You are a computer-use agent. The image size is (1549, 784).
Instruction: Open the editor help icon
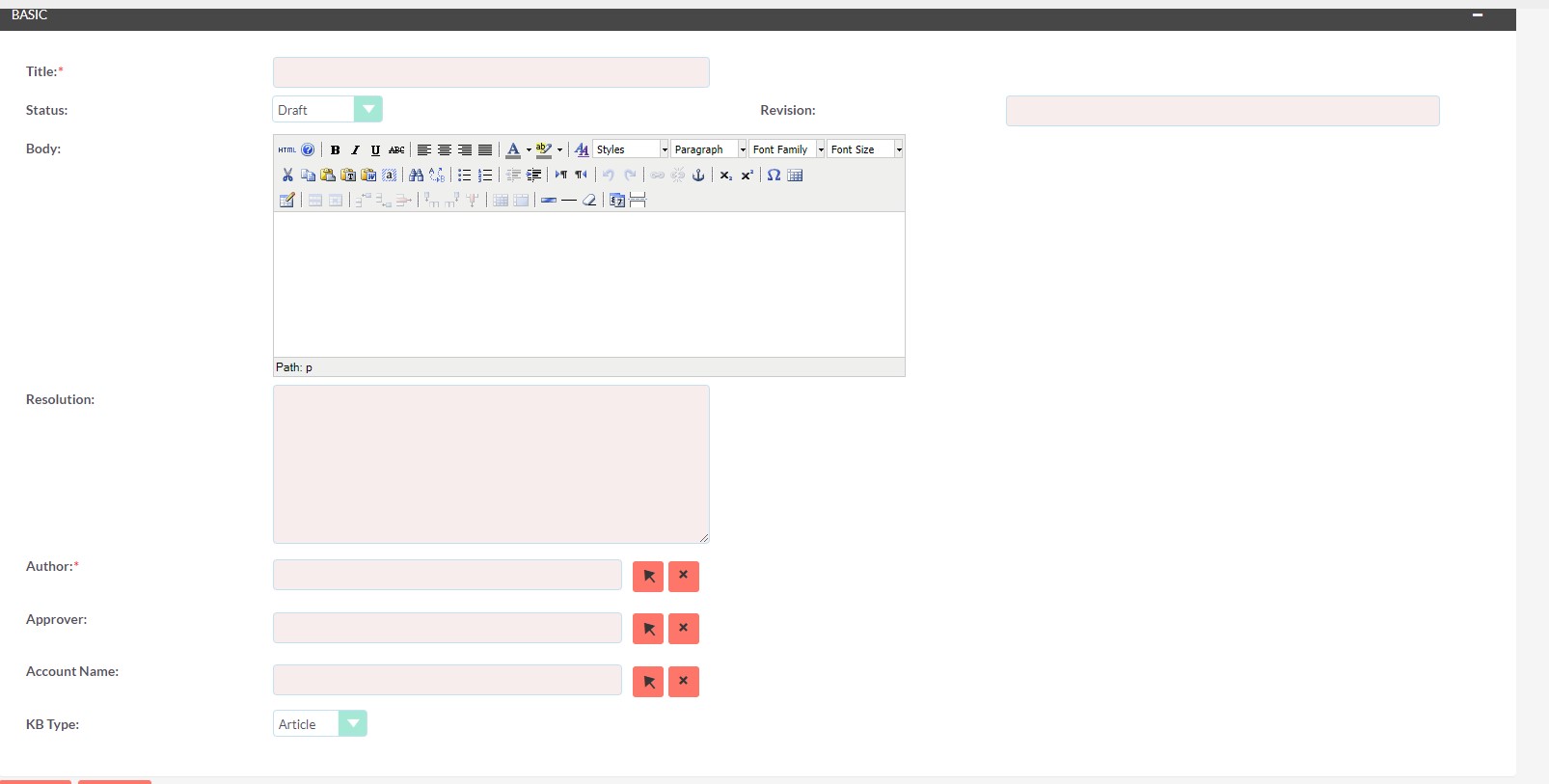(x=308, y=149)
